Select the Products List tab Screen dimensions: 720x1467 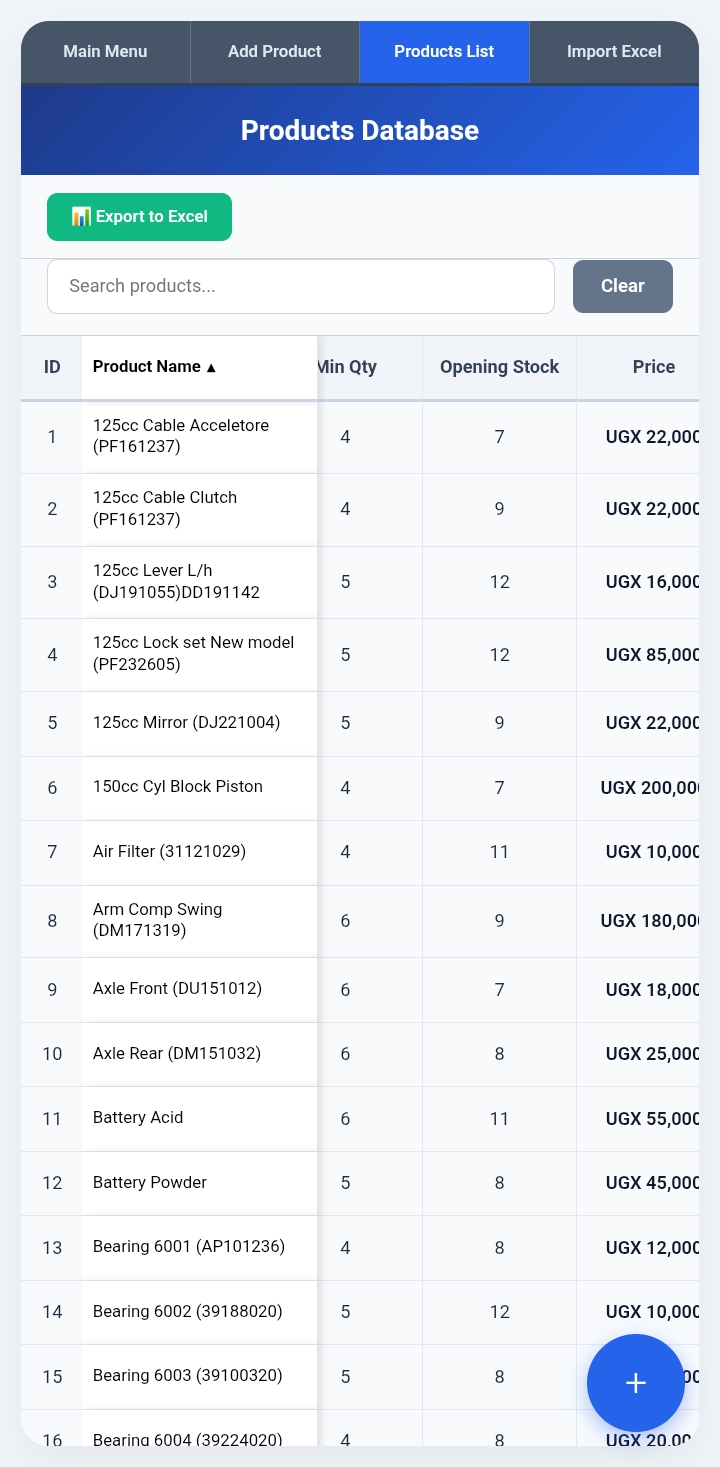444,52
